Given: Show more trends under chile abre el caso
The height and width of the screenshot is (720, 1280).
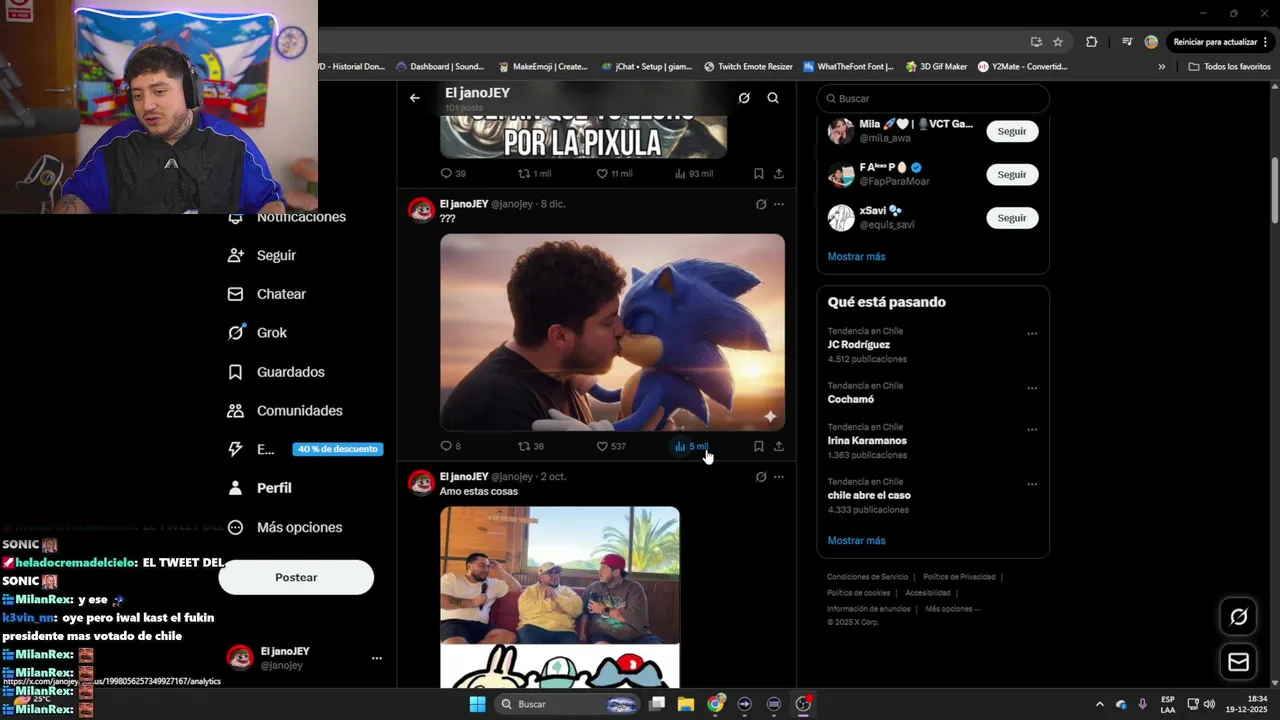Looking at the screenshot, I should click(856, 540).
